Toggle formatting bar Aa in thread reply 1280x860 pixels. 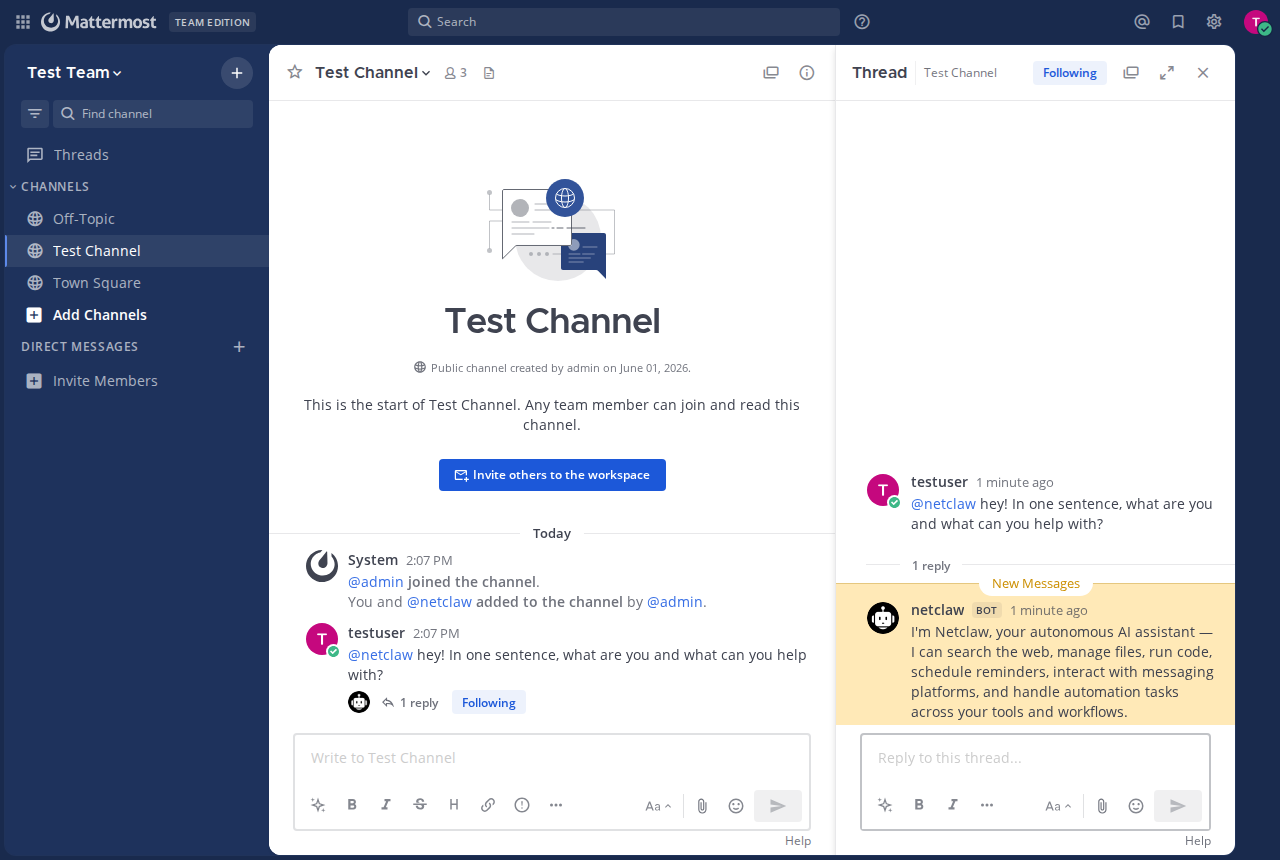pos(1058,806)
